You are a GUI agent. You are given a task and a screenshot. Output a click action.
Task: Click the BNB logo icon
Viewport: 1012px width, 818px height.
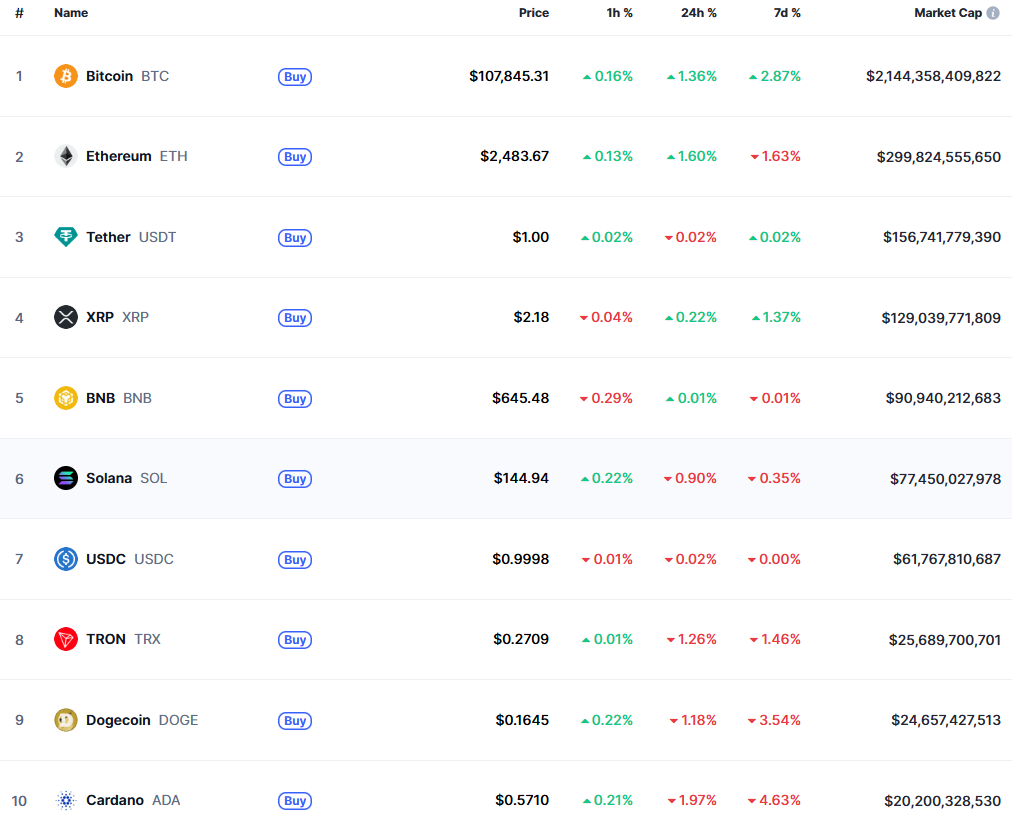65,398
